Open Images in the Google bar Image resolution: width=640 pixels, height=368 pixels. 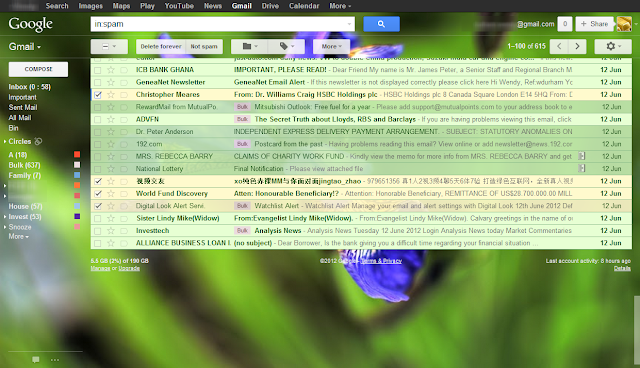[91, 6]
